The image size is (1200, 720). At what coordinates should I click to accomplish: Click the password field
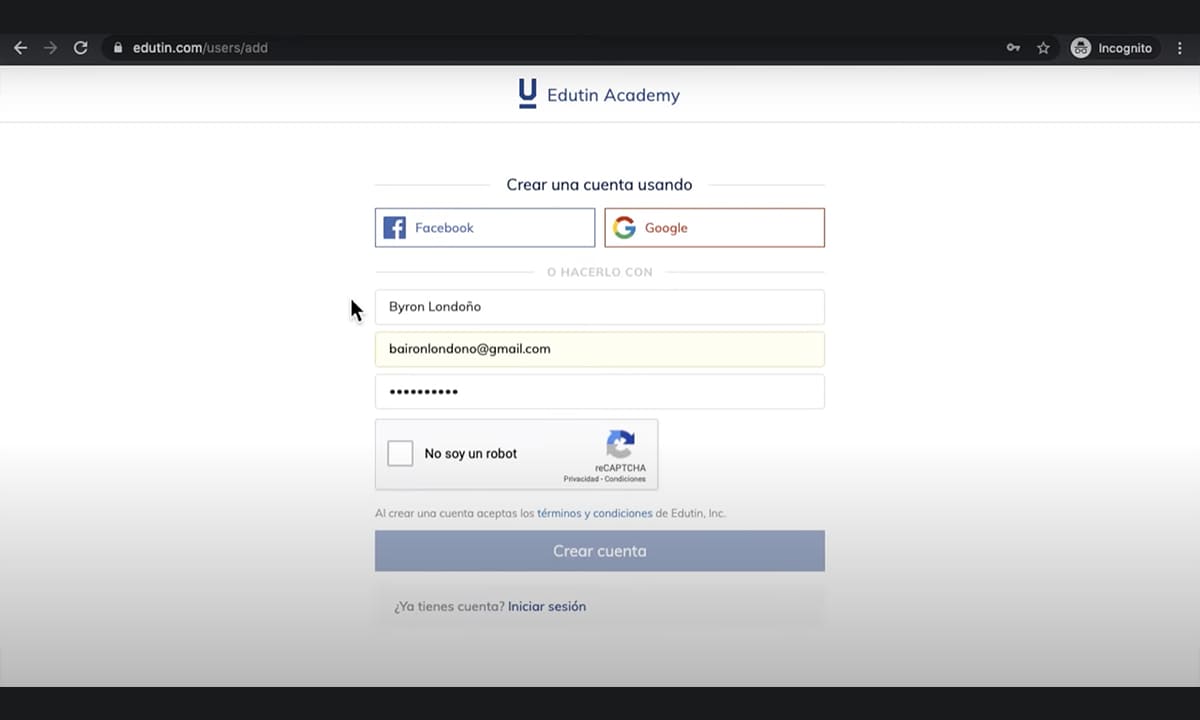click(600, 391)
